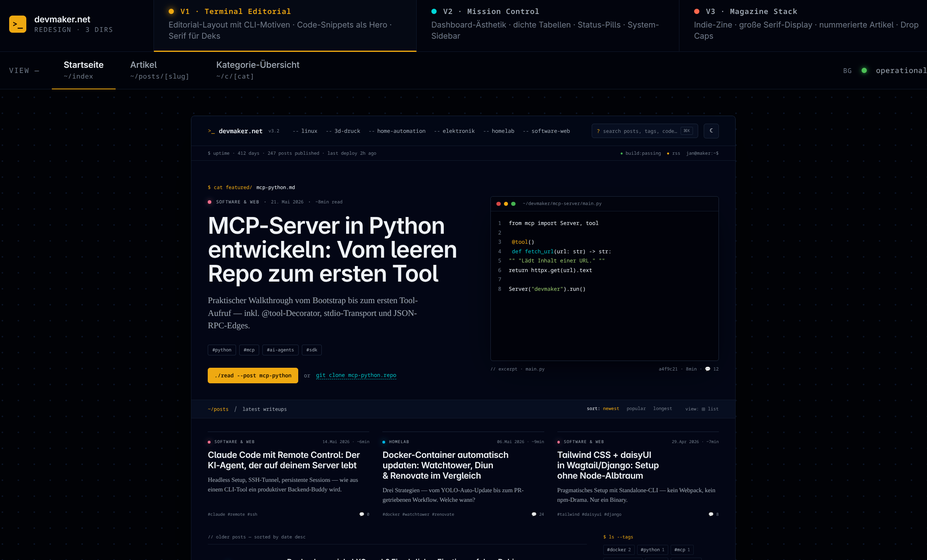This screenshot has height=560, width=927.
Task: Switch to V2 Mission Control design
Action: [547, 25]
